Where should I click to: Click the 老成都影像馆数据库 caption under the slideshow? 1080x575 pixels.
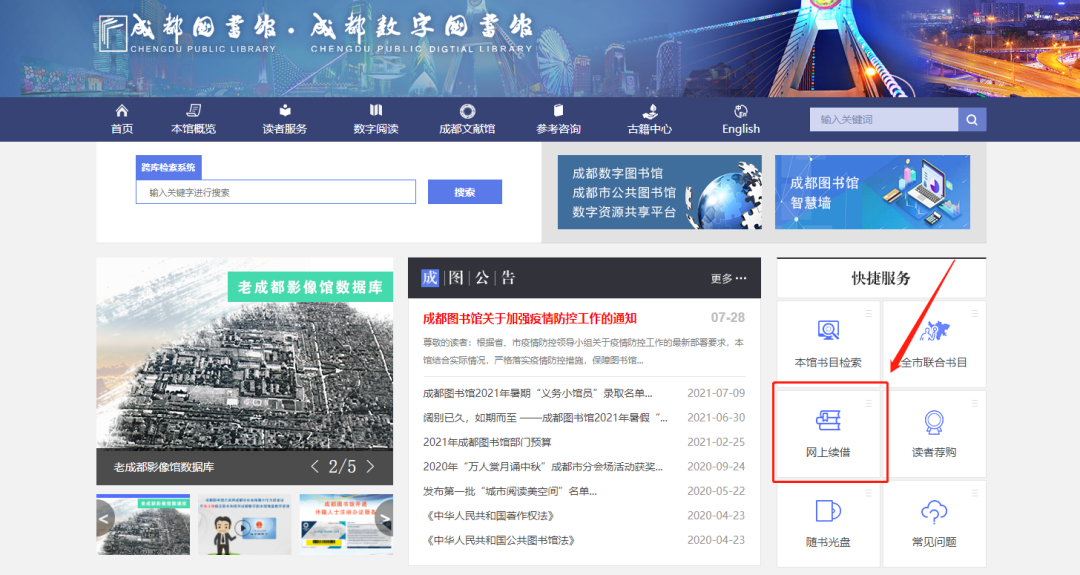[x=164, y=467]
